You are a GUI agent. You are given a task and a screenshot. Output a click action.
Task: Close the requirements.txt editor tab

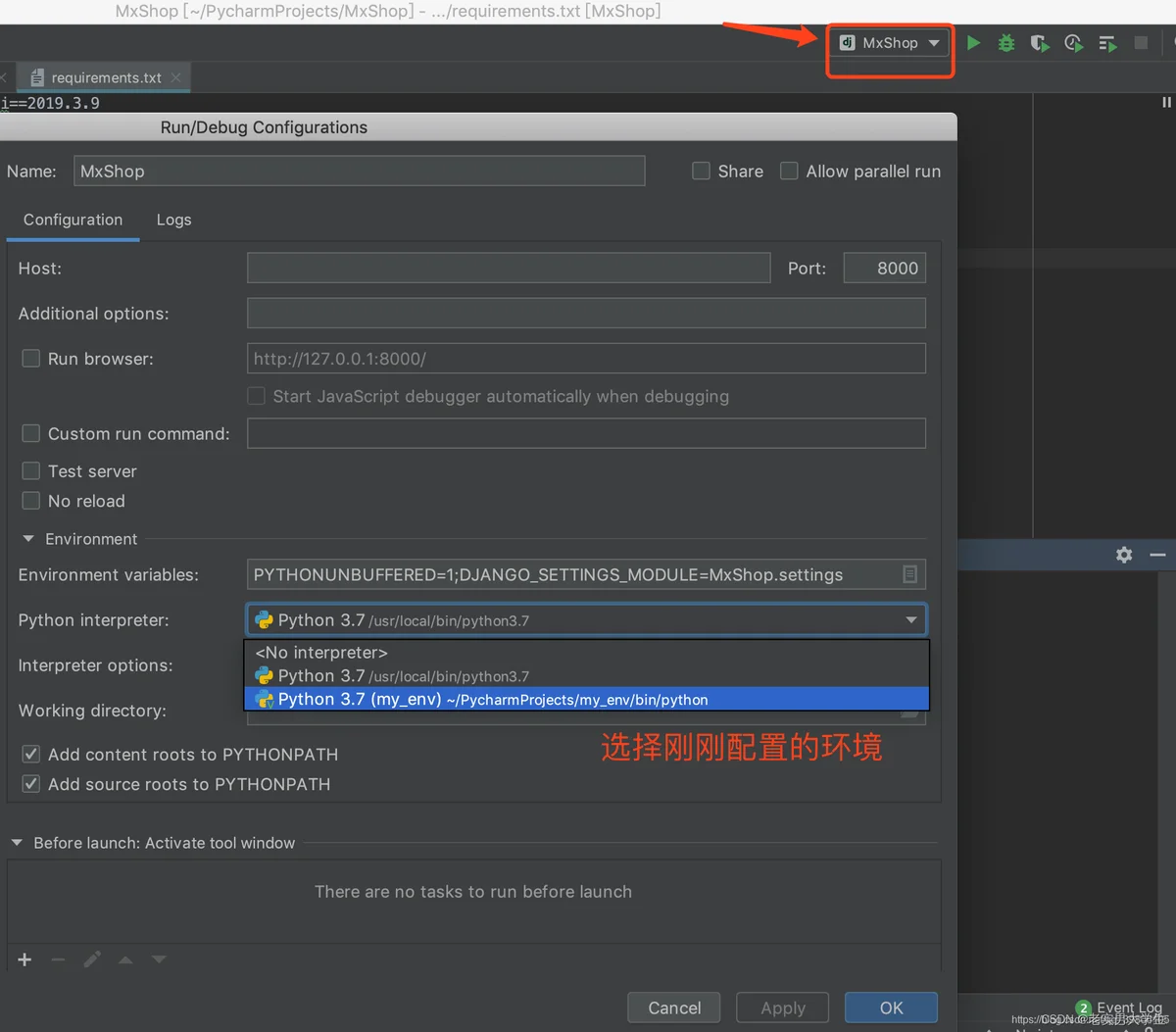tap(175, 77)
